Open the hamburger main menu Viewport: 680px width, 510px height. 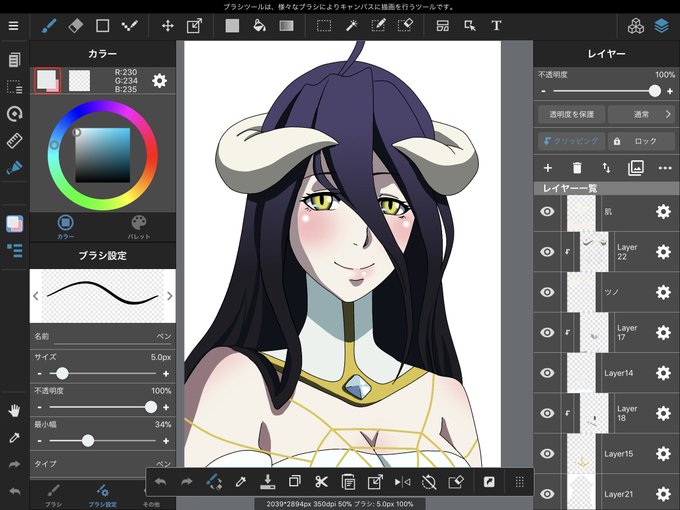click(13, 26)
